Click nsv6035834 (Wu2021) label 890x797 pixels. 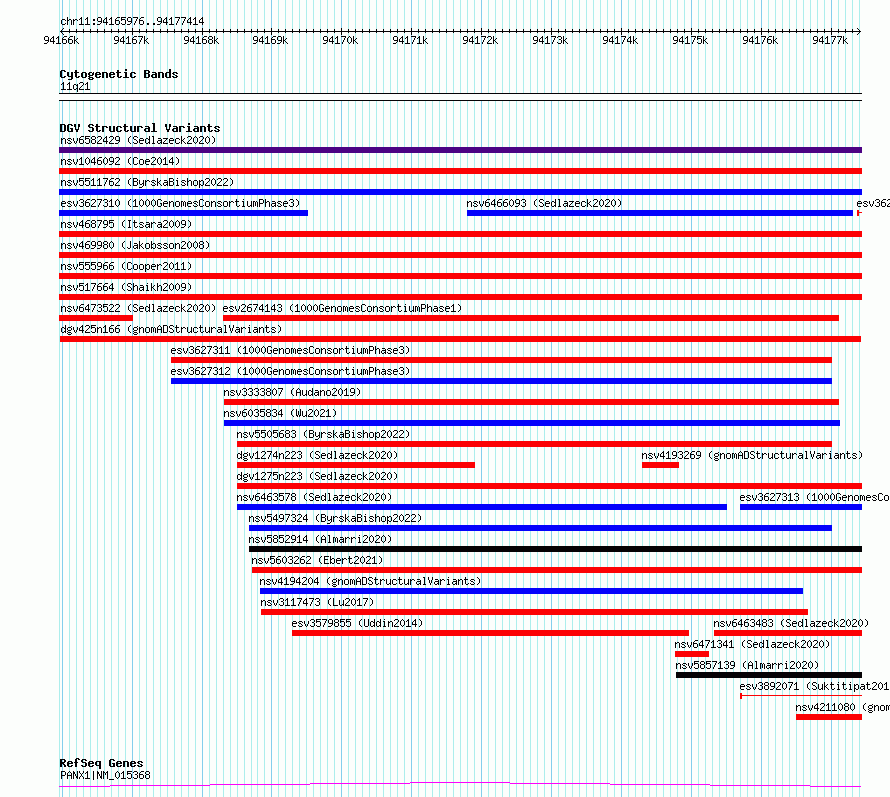[280, 413]
